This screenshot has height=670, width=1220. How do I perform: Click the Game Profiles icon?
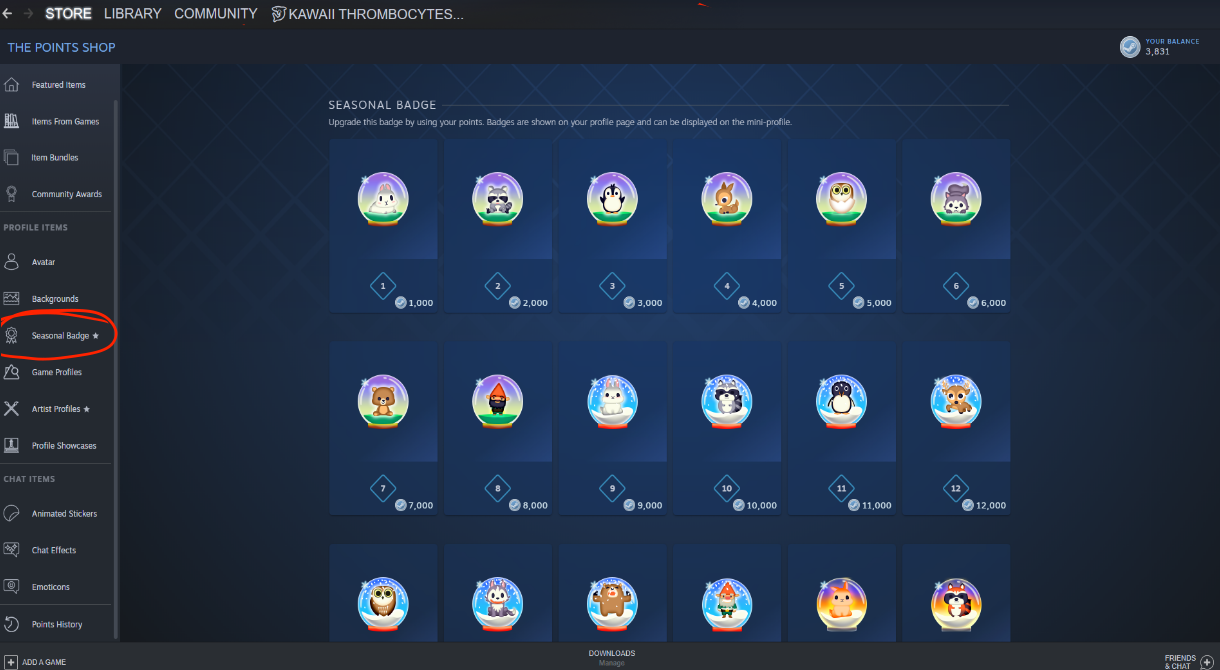(12, 372)
